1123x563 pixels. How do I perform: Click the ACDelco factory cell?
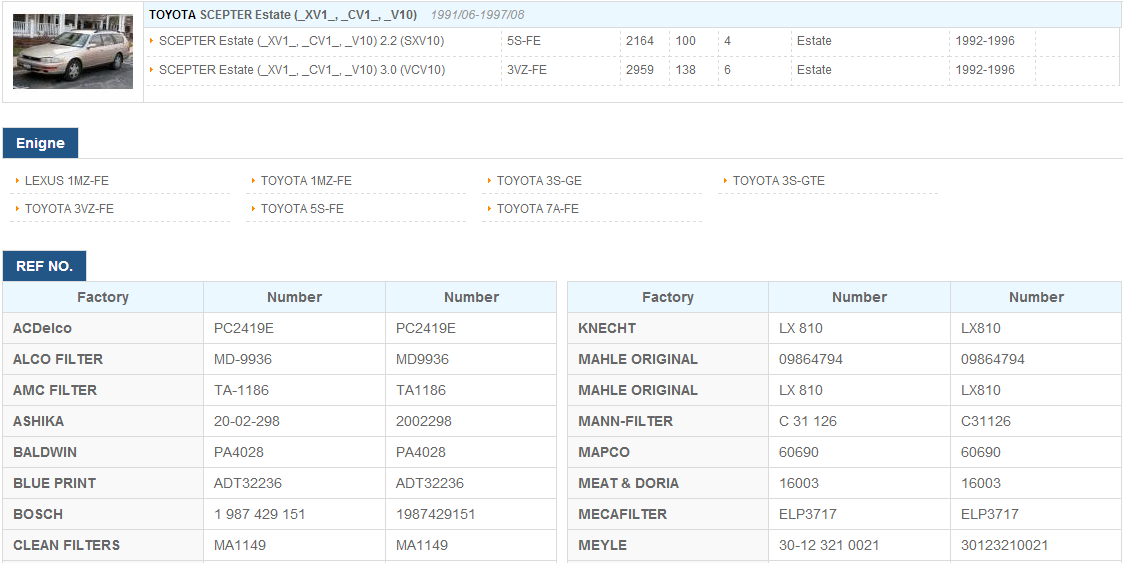point(103,328)
